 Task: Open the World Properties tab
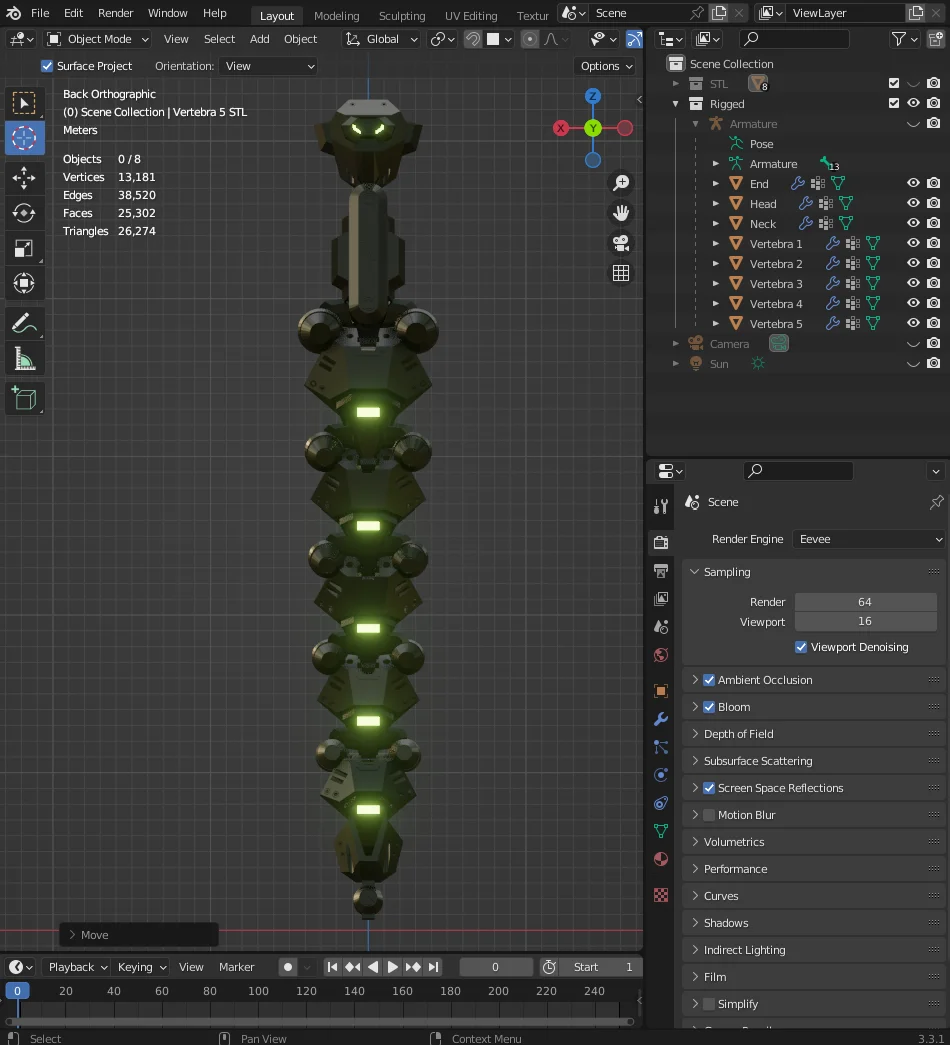pyautogui.click(x=660, y=654)
